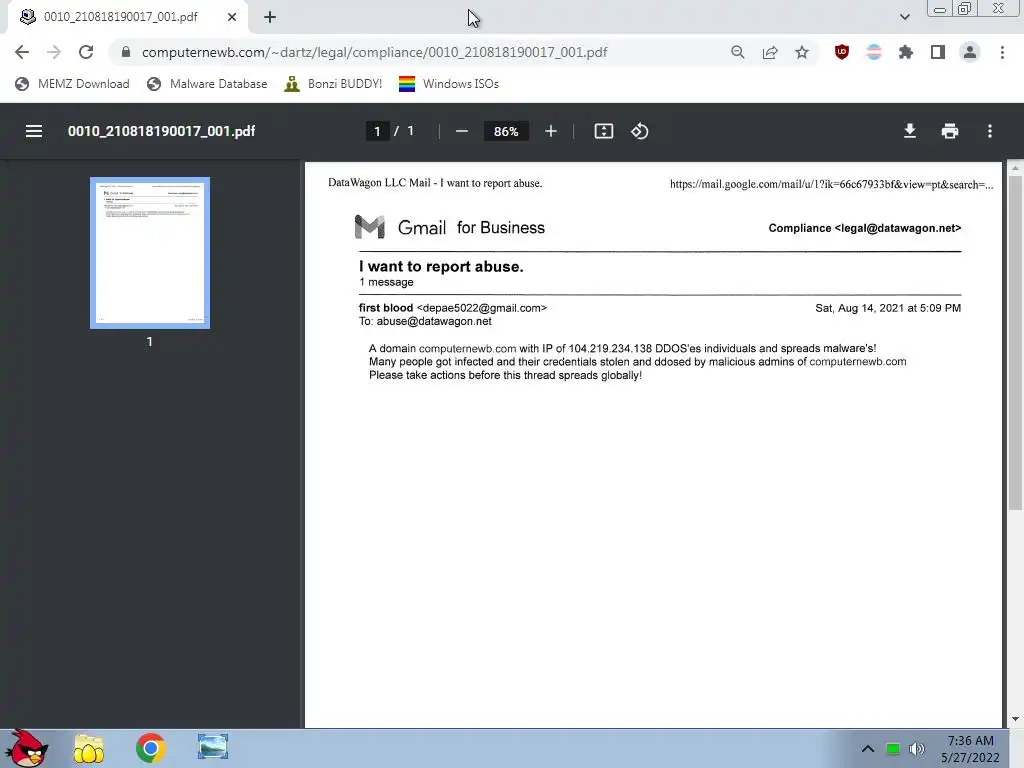The image size is (1024, 768).
Task: Share this page via the share icon
Action: pos(770,52)
